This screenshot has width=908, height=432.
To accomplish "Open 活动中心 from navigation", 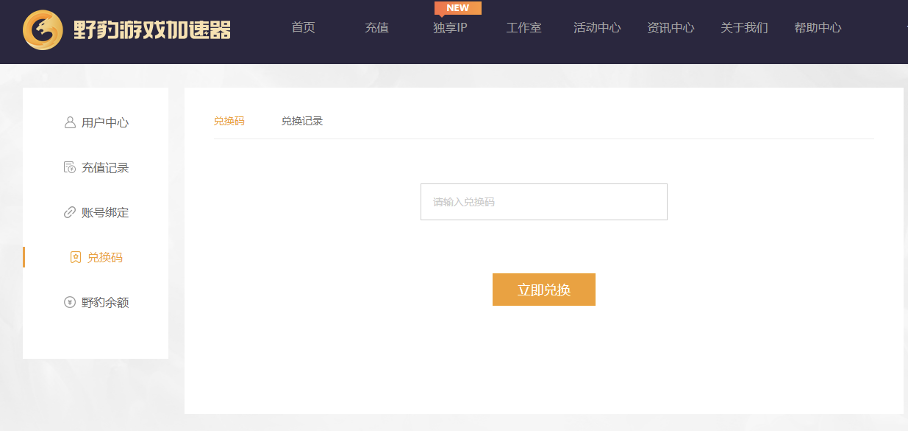I will tap(597, 27).
